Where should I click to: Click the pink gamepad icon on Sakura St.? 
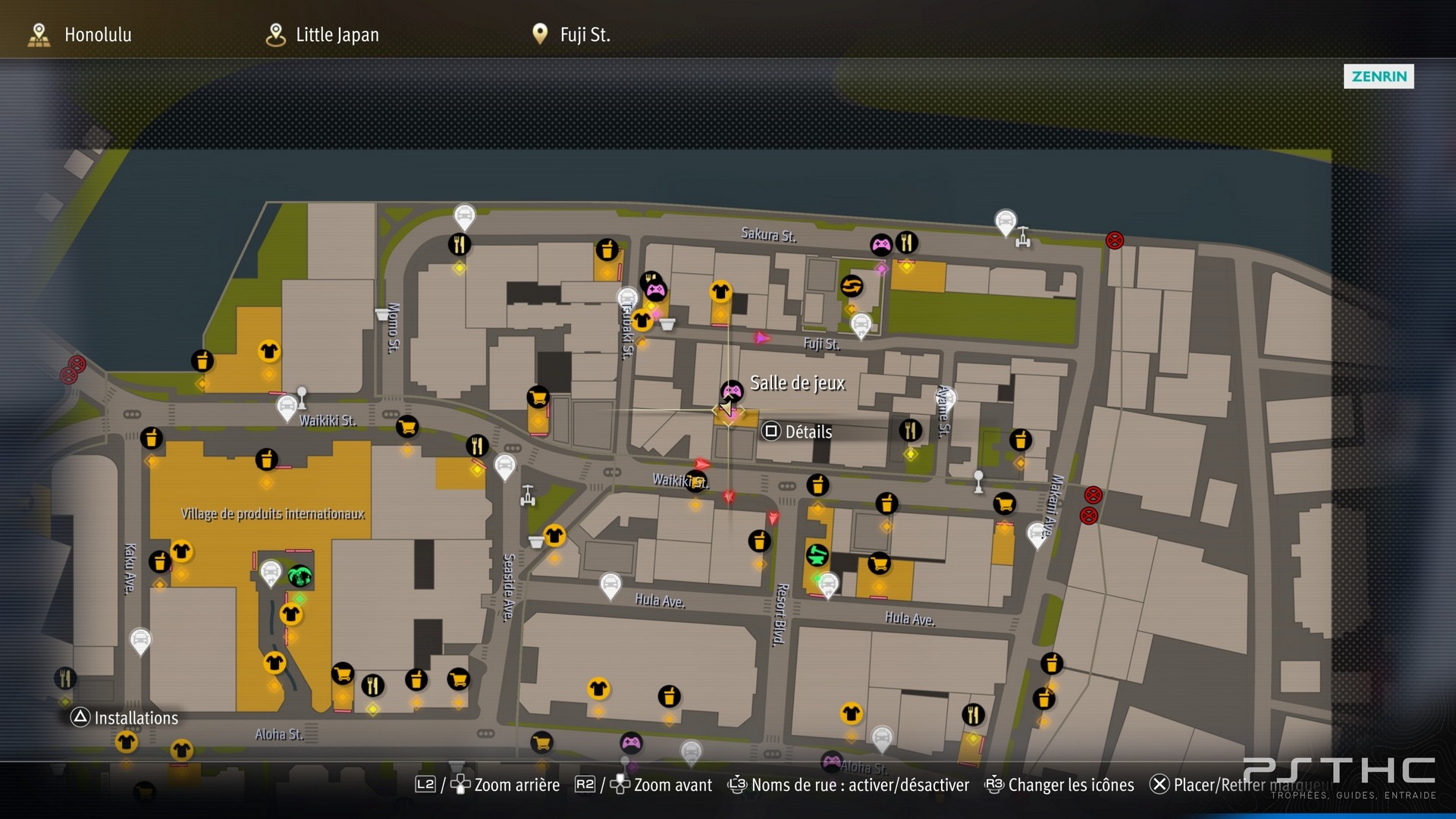pyautogui.click(x=880, y=244)
